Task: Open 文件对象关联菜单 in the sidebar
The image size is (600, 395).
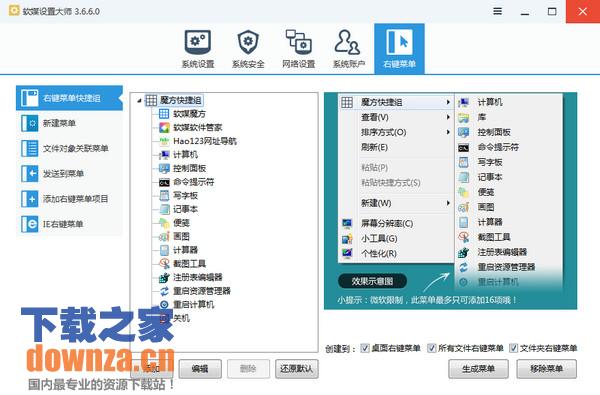Action: (69, 148)
